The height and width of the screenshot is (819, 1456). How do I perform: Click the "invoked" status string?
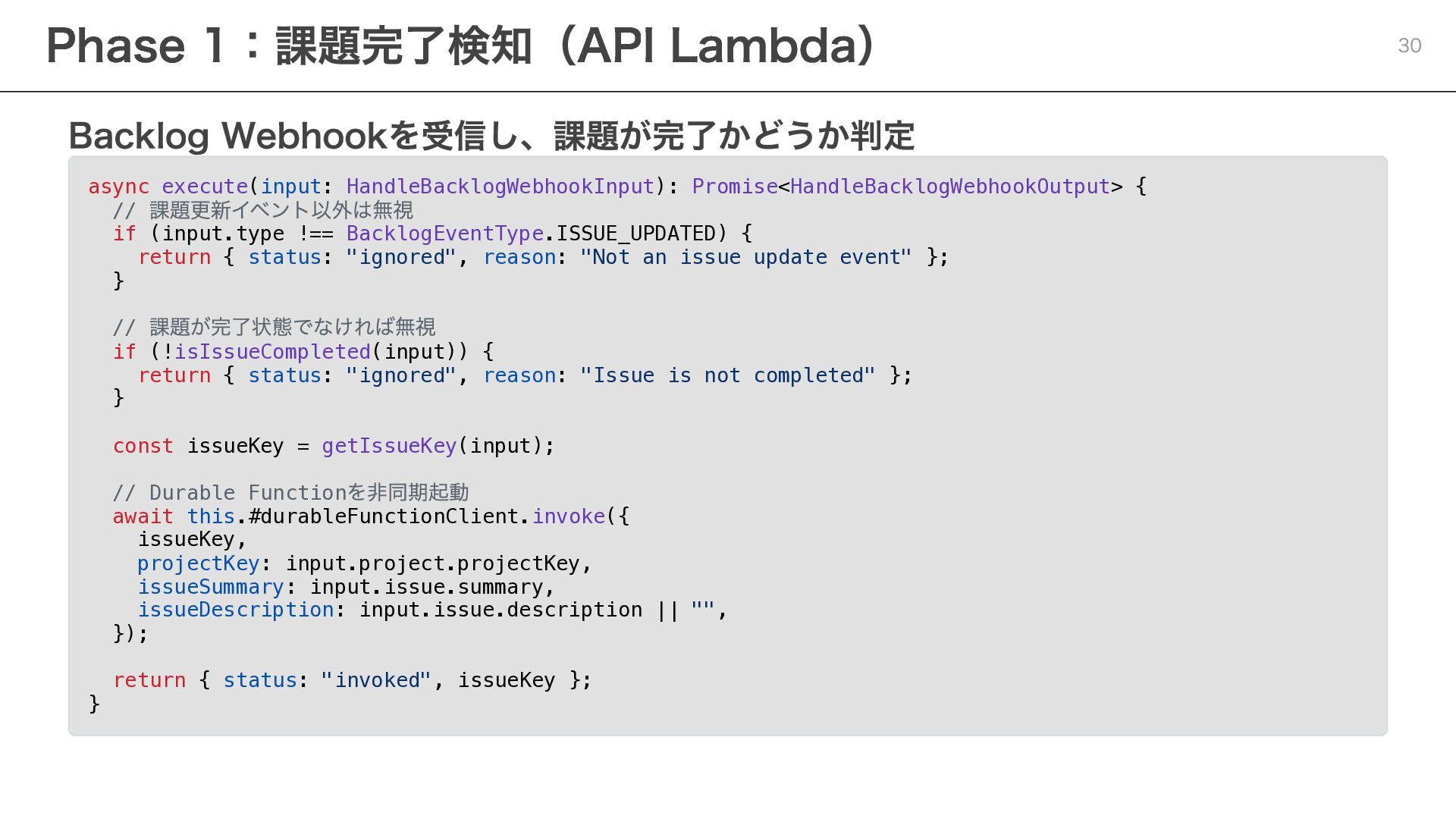pyautogui.click(x=376, y=680)
